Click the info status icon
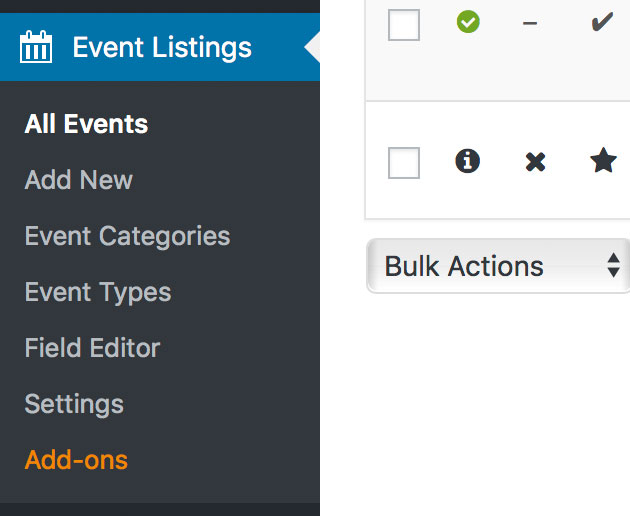Image resolution: width=630 pixels, height=516 pixels. coord(467,161)
